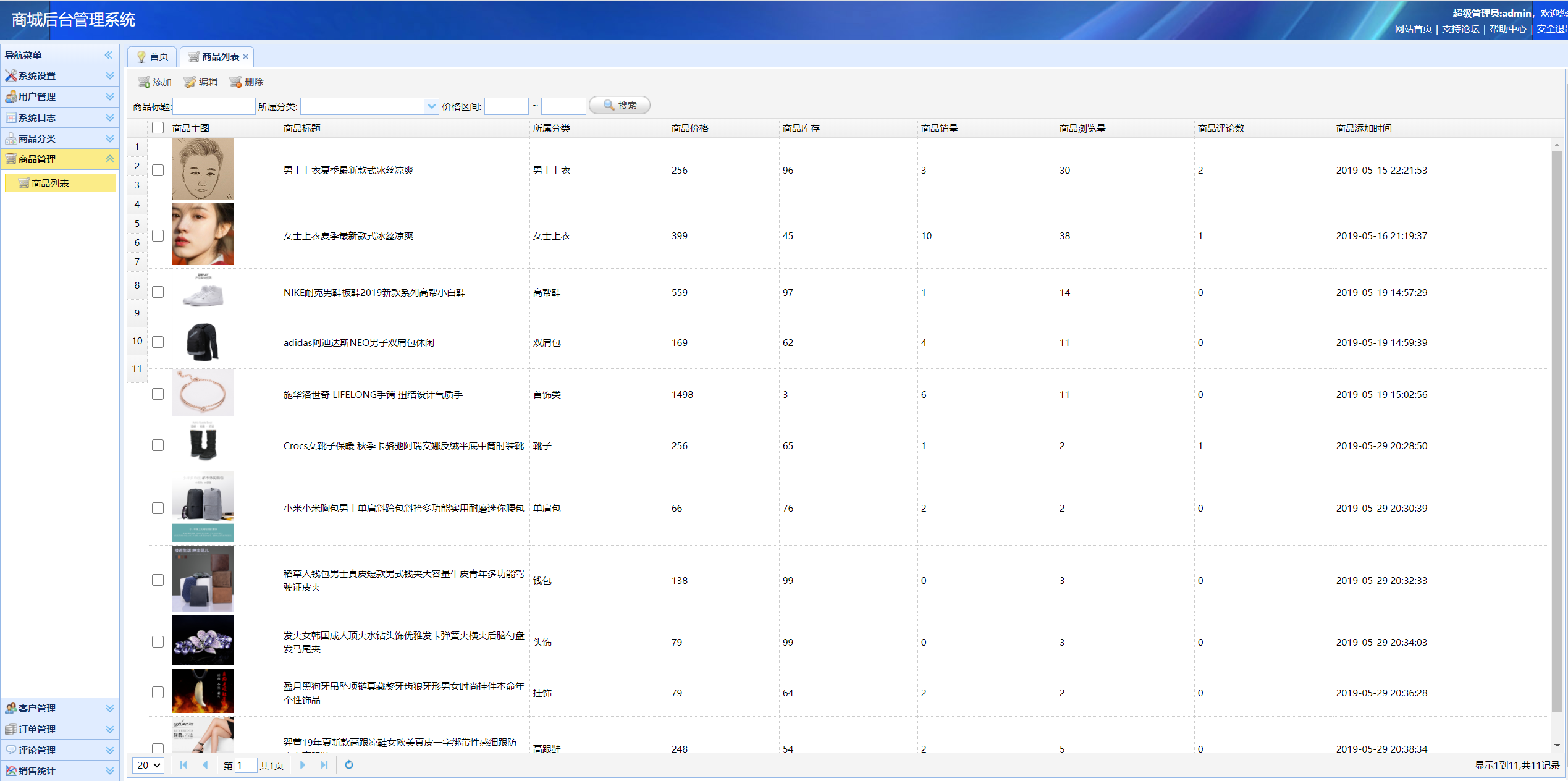Open the 所属分类 dropdown

(x=432, y=106)
